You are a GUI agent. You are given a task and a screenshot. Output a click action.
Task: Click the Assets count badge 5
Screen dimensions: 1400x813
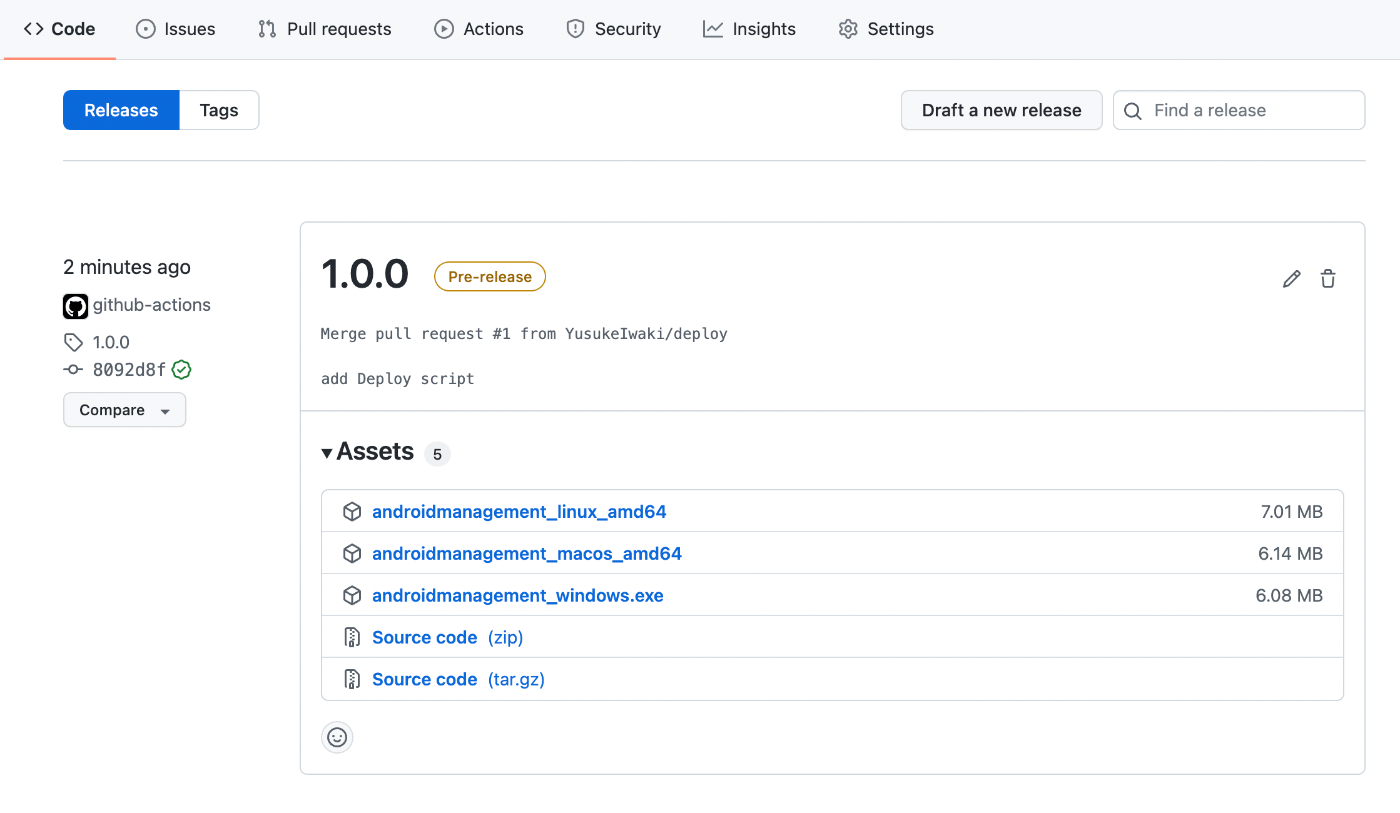[437, 454]
